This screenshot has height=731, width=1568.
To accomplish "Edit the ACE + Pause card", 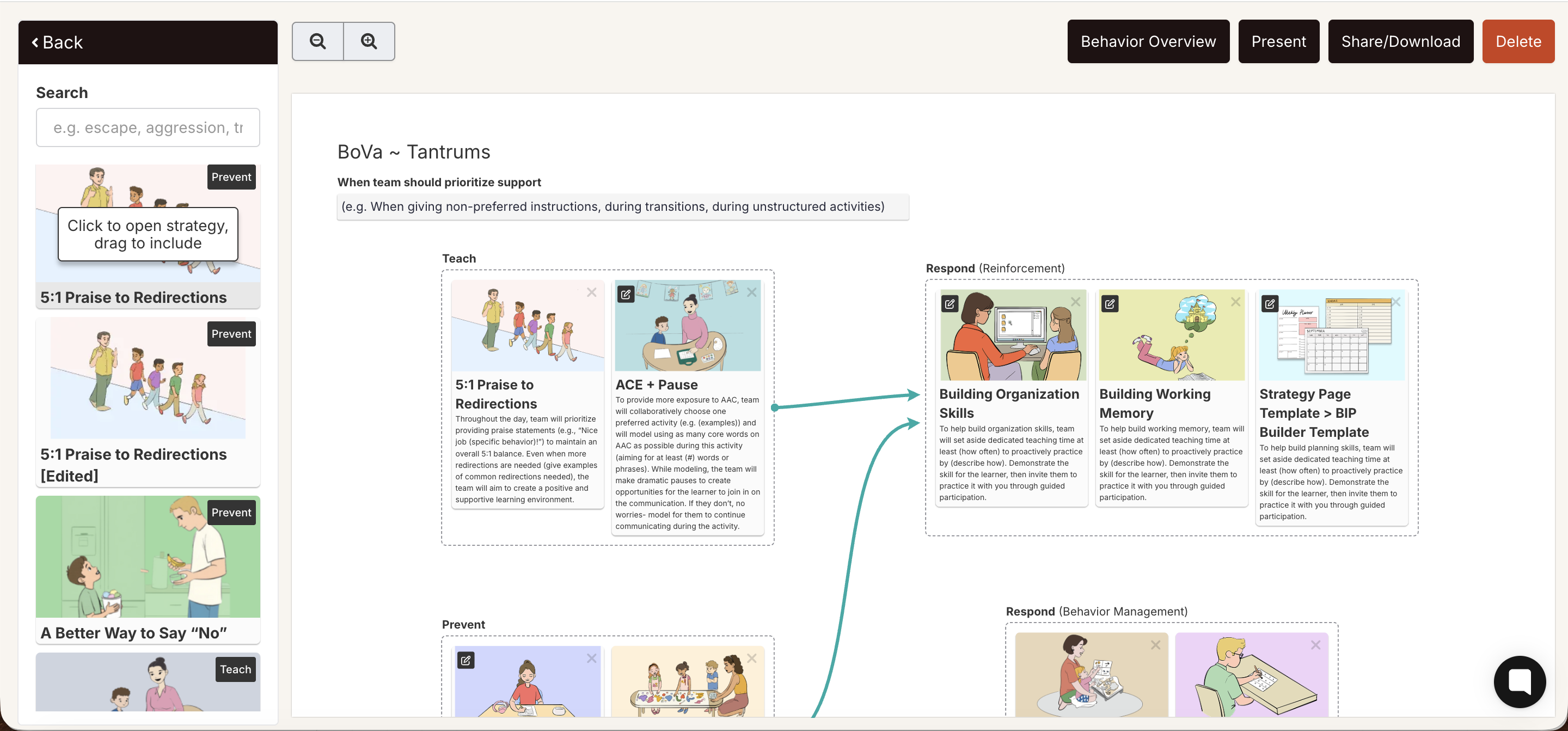I will 625,295.
